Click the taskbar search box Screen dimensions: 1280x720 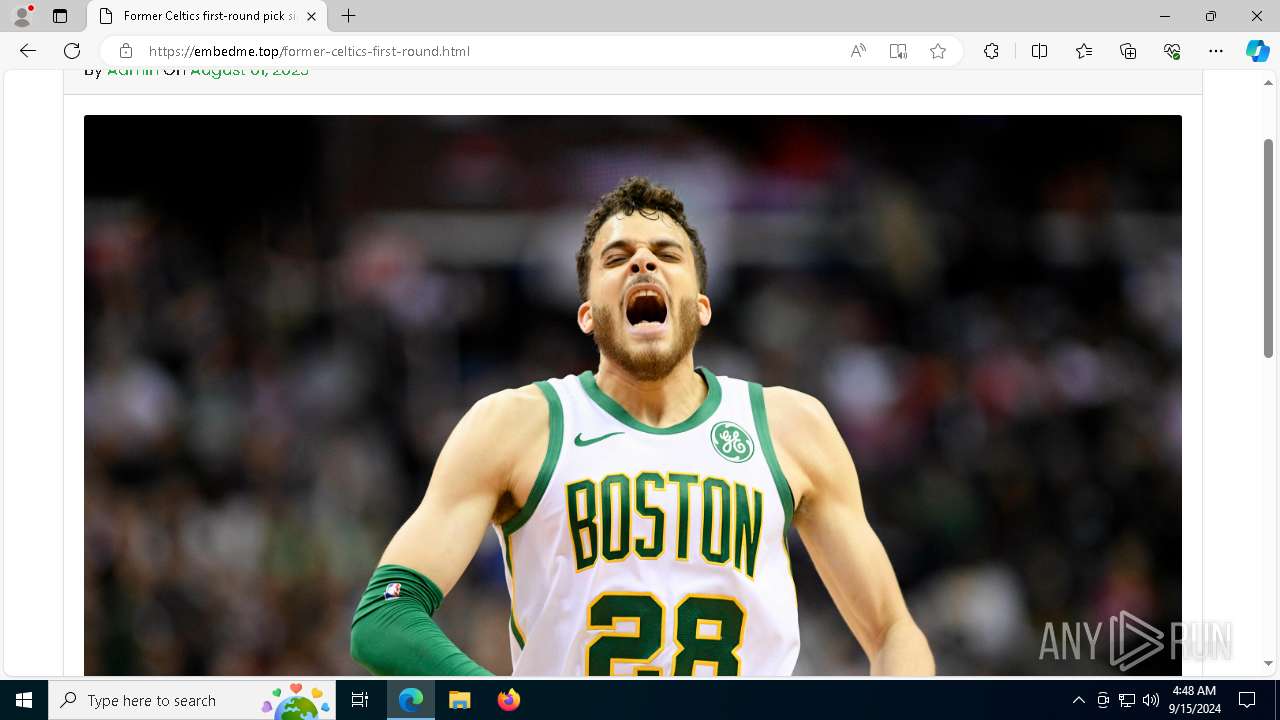click(192, 700)
